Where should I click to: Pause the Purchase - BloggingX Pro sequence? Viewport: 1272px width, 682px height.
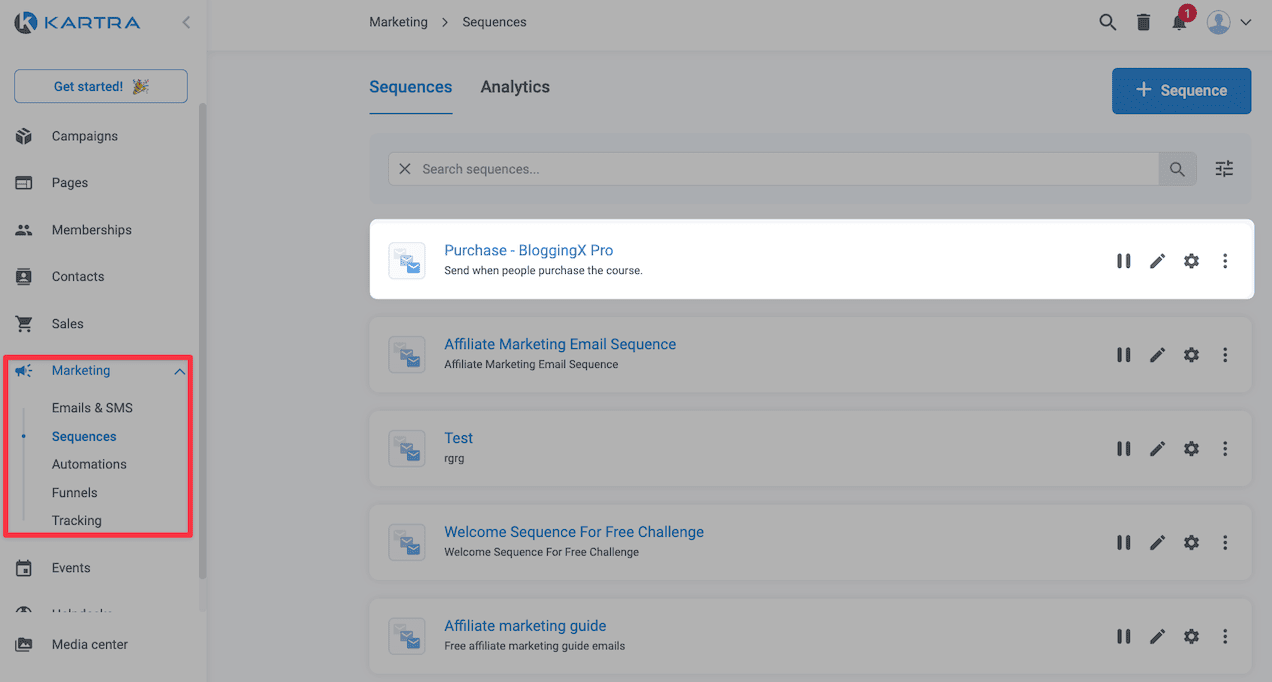tap(1124, 261)
